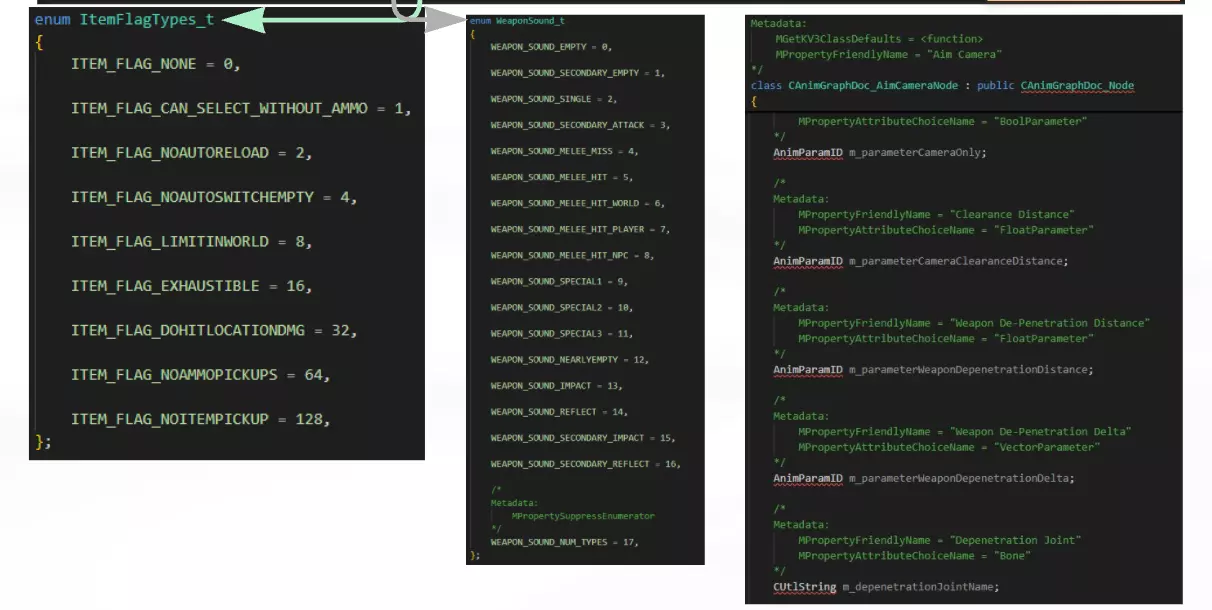Click WEAPON_SOUND_SPECIAL3 = 11 line

coord(562,333)
